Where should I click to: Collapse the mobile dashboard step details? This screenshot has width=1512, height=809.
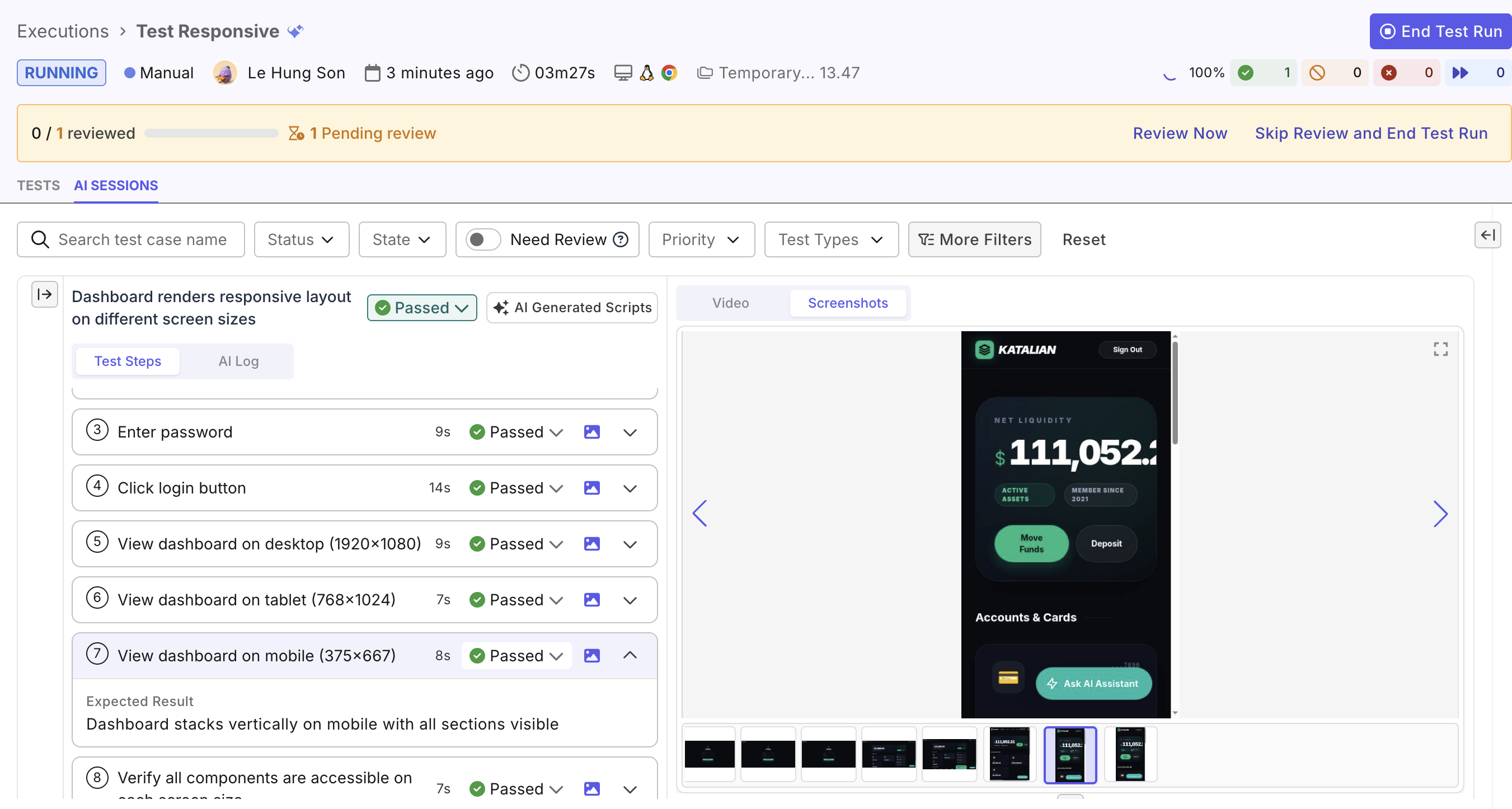630,655
